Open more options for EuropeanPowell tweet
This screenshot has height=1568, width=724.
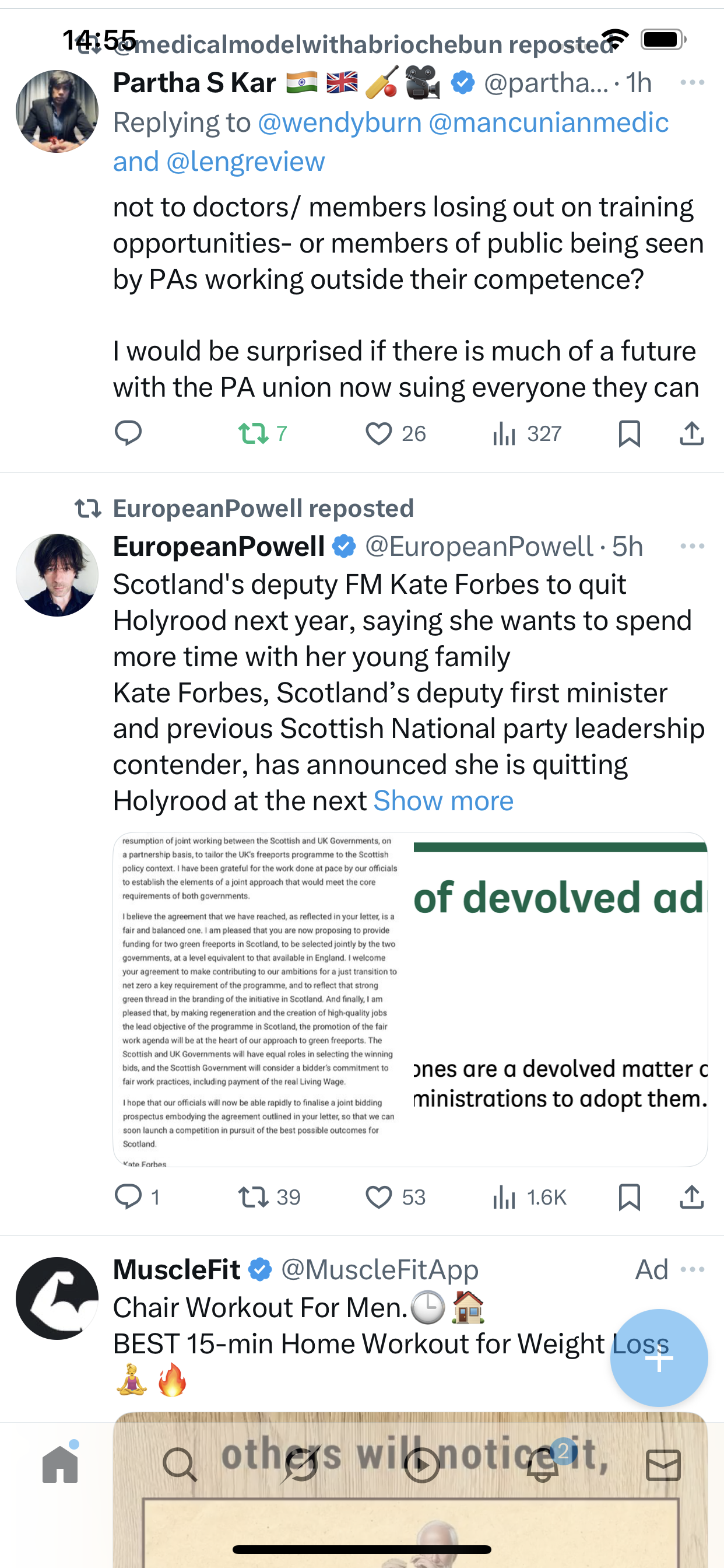click(x=692, y=546)
